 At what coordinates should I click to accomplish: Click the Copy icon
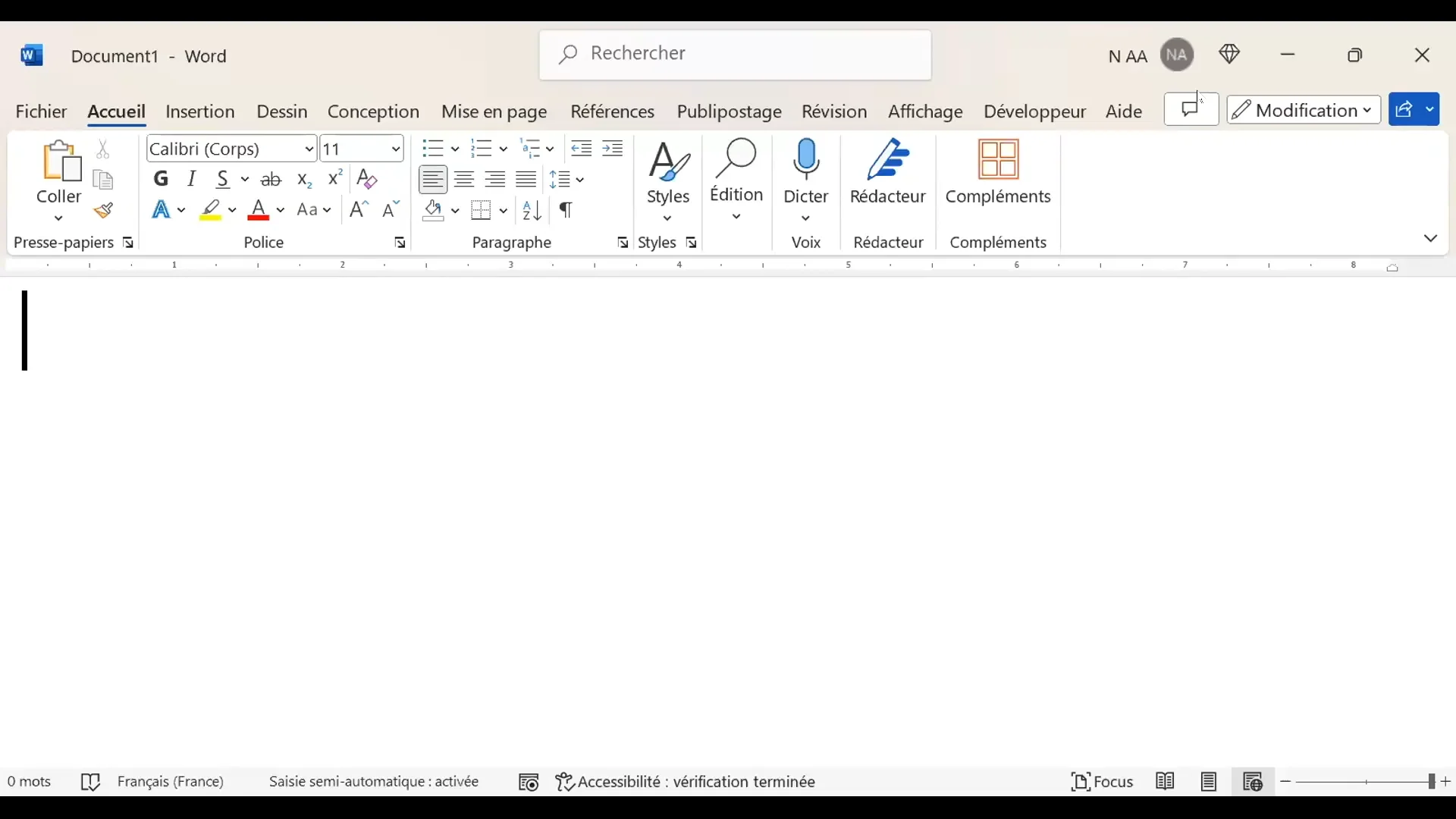104,180
